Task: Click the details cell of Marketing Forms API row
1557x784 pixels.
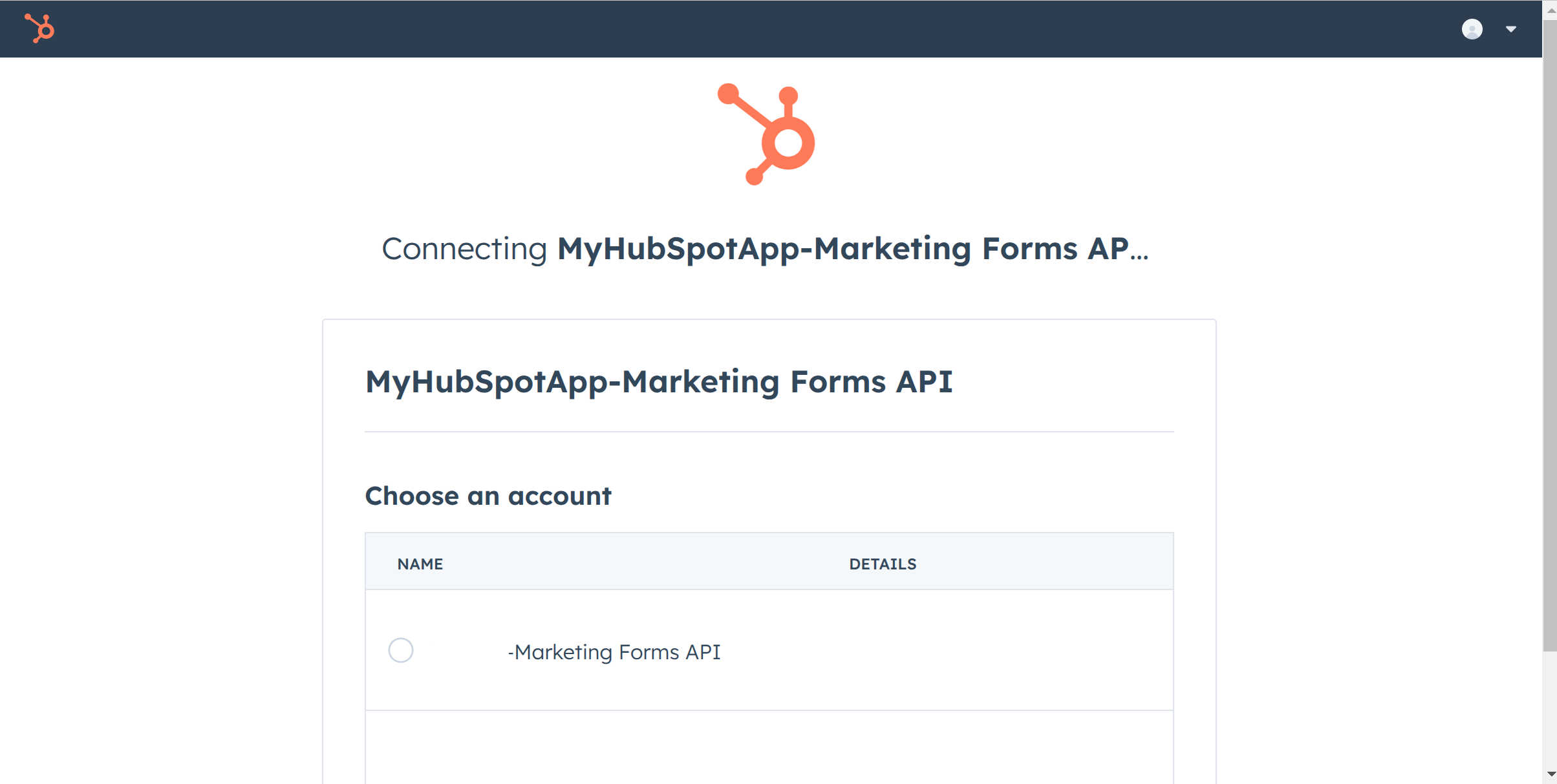Action: coord(970,650)
